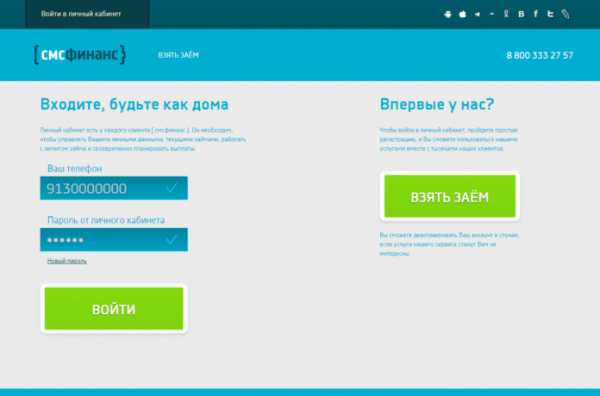Image resolution: width=600 pixels, height=396 pixels.
Task: Open the Odnoklassniki social icon
Action: pos(506,14)
